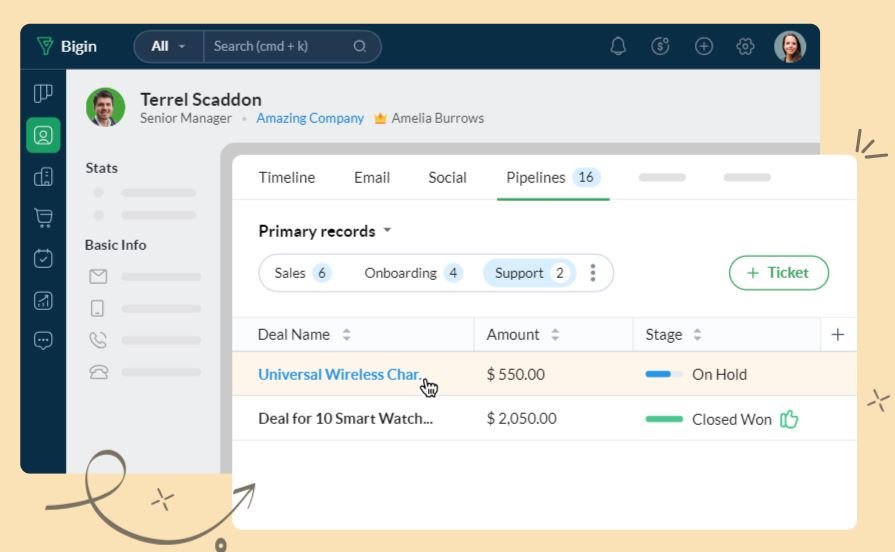This screenshot has height=552, width=895.
Task: Select the Onboarding pipeline filter
Action: tap(413, 273)
